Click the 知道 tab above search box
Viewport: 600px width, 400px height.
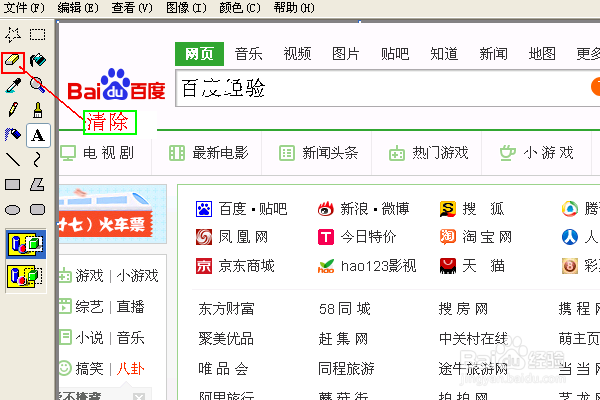pos(444,54)
